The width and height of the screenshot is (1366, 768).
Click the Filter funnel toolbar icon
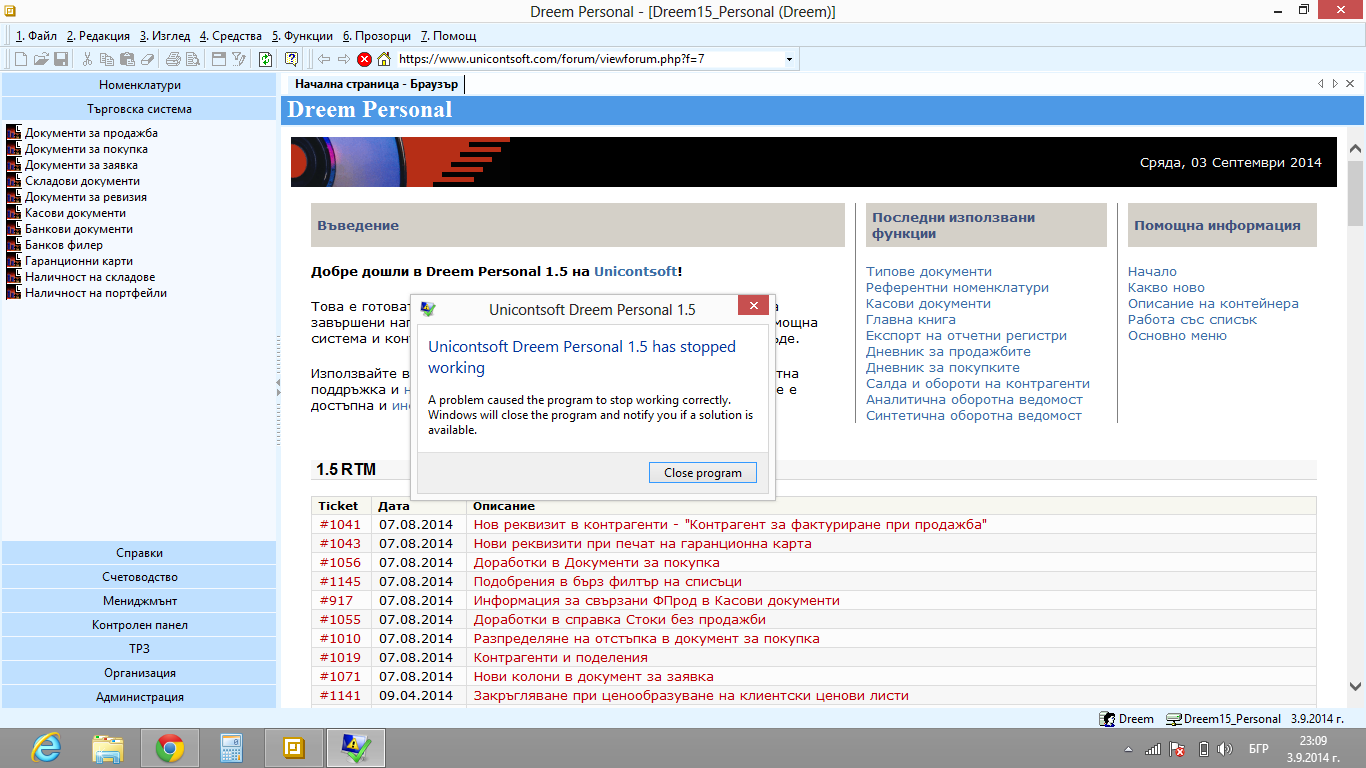click(x=238, y=59)
